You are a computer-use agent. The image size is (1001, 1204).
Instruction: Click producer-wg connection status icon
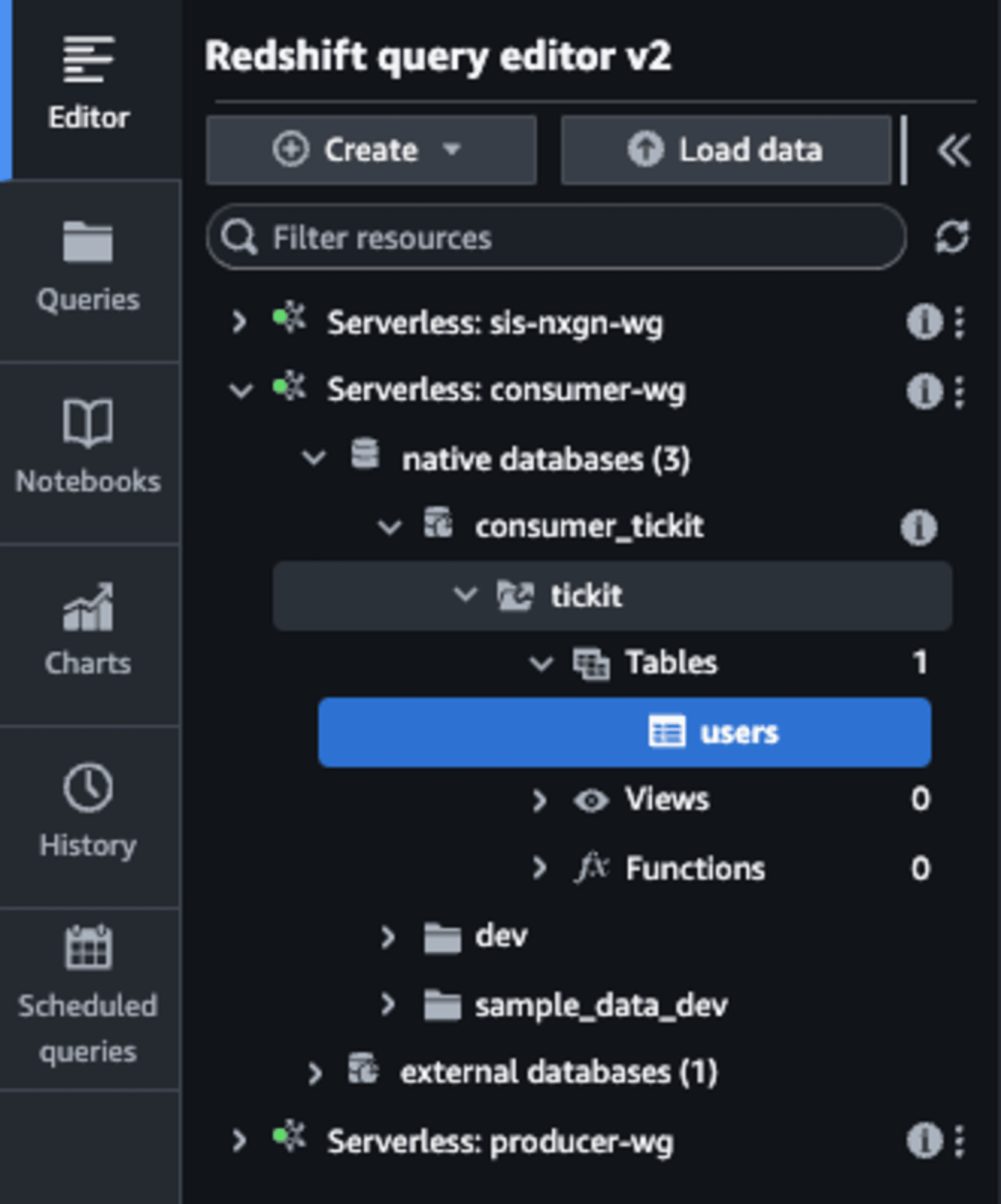click(x=289, y=1135)
